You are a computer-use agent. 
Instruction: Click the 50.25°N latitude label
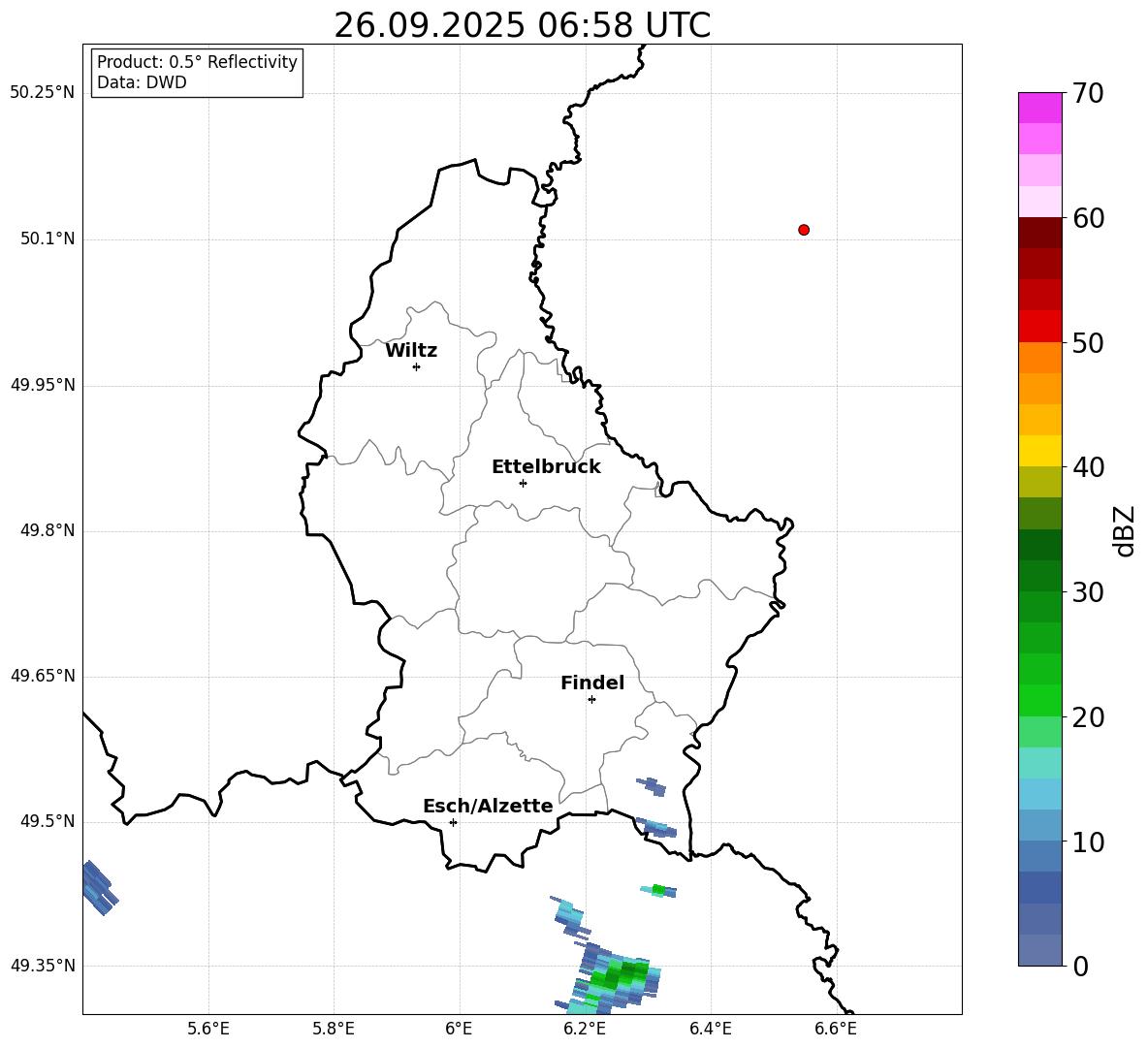[x=43, y=93]
